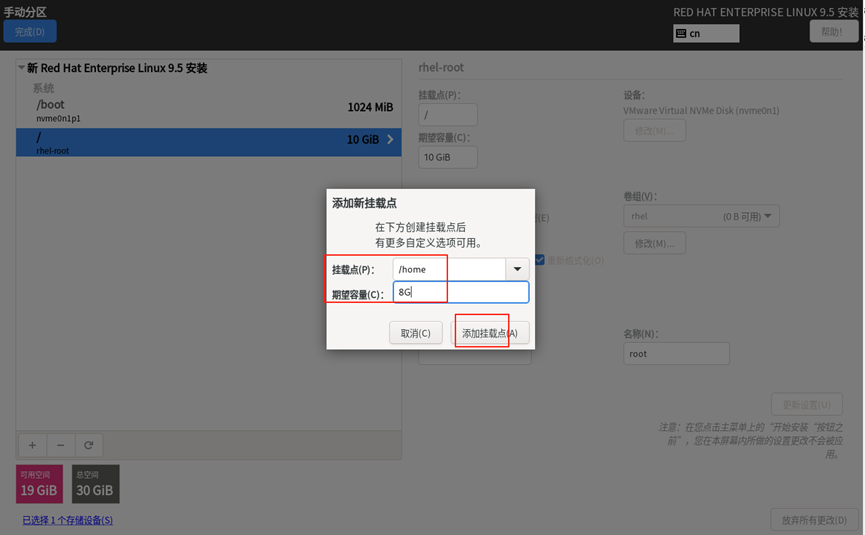Click 取消(C) cancel in dialog
Screen dimensions: 865x535
click(415, 333)
